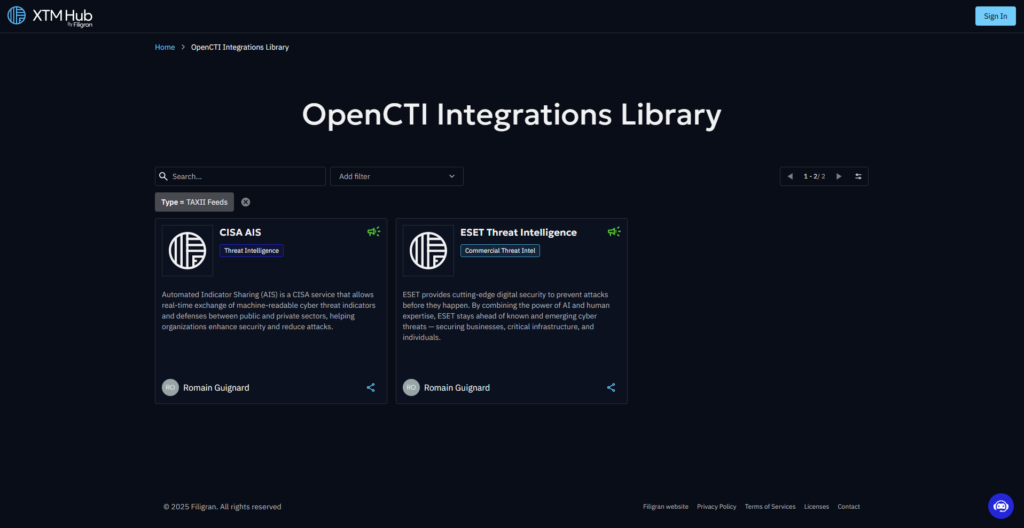Share the CISA AIS integration card
1024x528 pixels.
(371, 388)
